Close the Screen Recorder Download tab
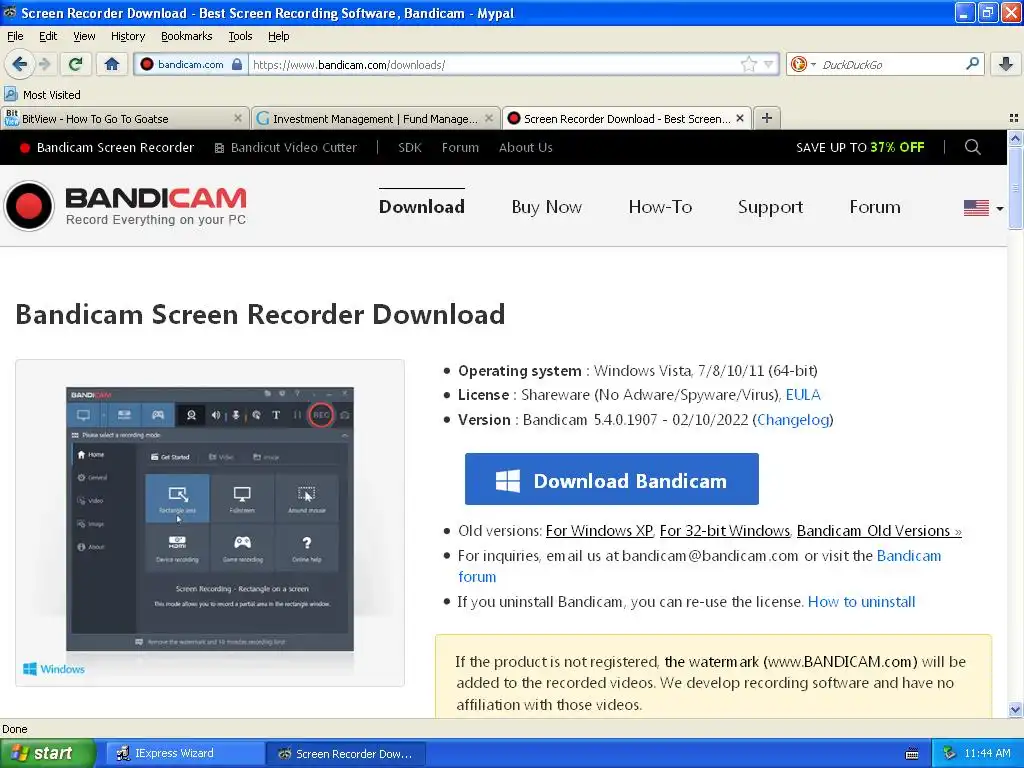The width and height of the screenshot is (1024, 768). pos(740,118)
